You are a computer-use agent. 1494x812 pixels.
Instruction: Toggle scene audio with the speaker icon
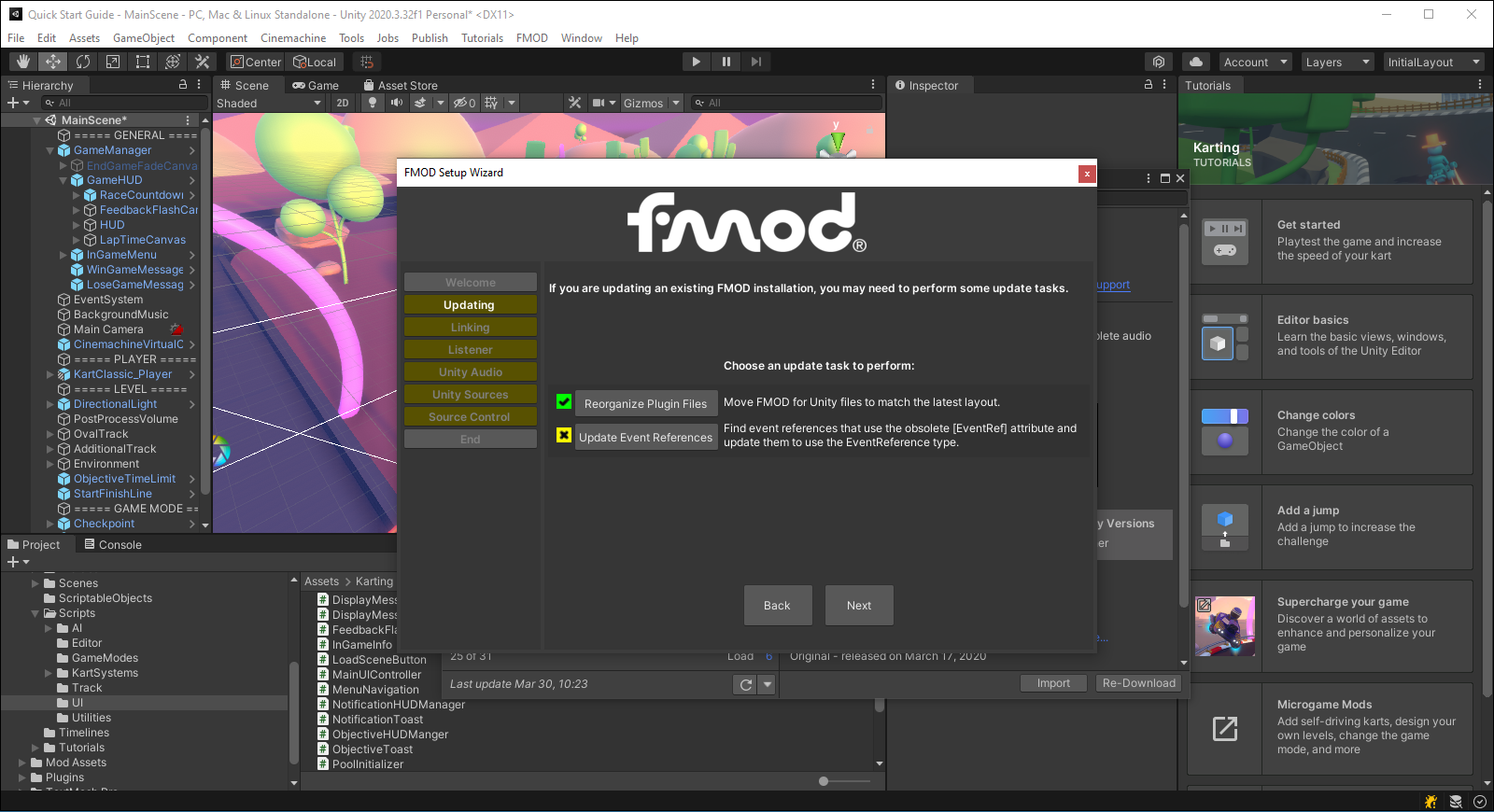pyautogui.click(x=397, y=103)
